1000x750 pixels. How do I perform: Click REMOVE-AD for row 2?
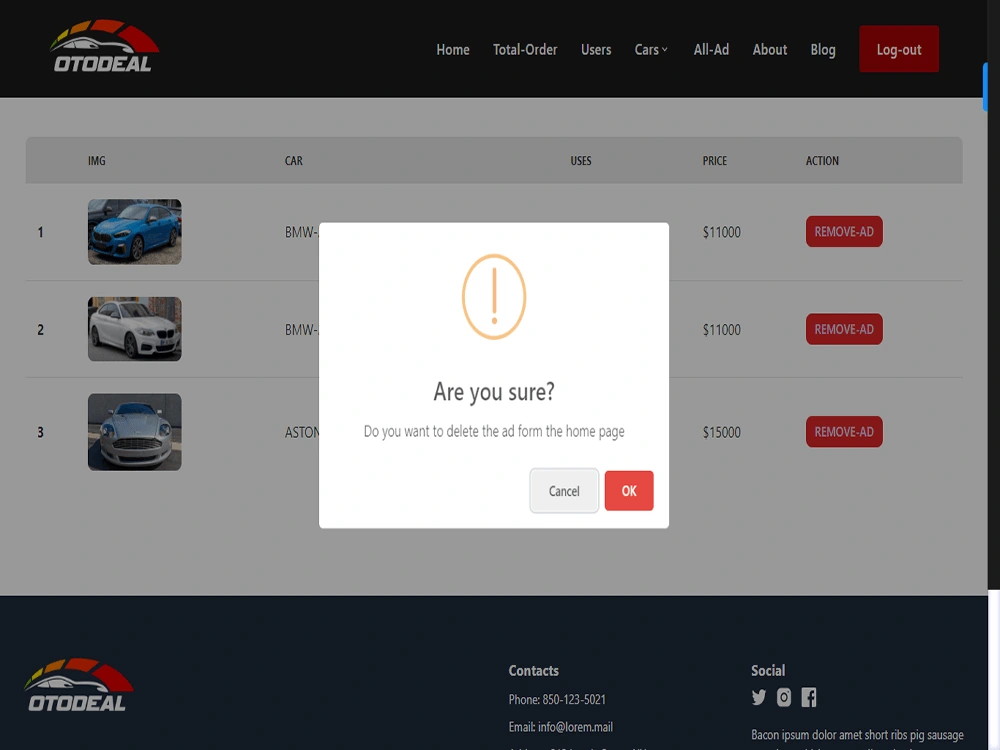pyautogui.click(x=844, y=329)
